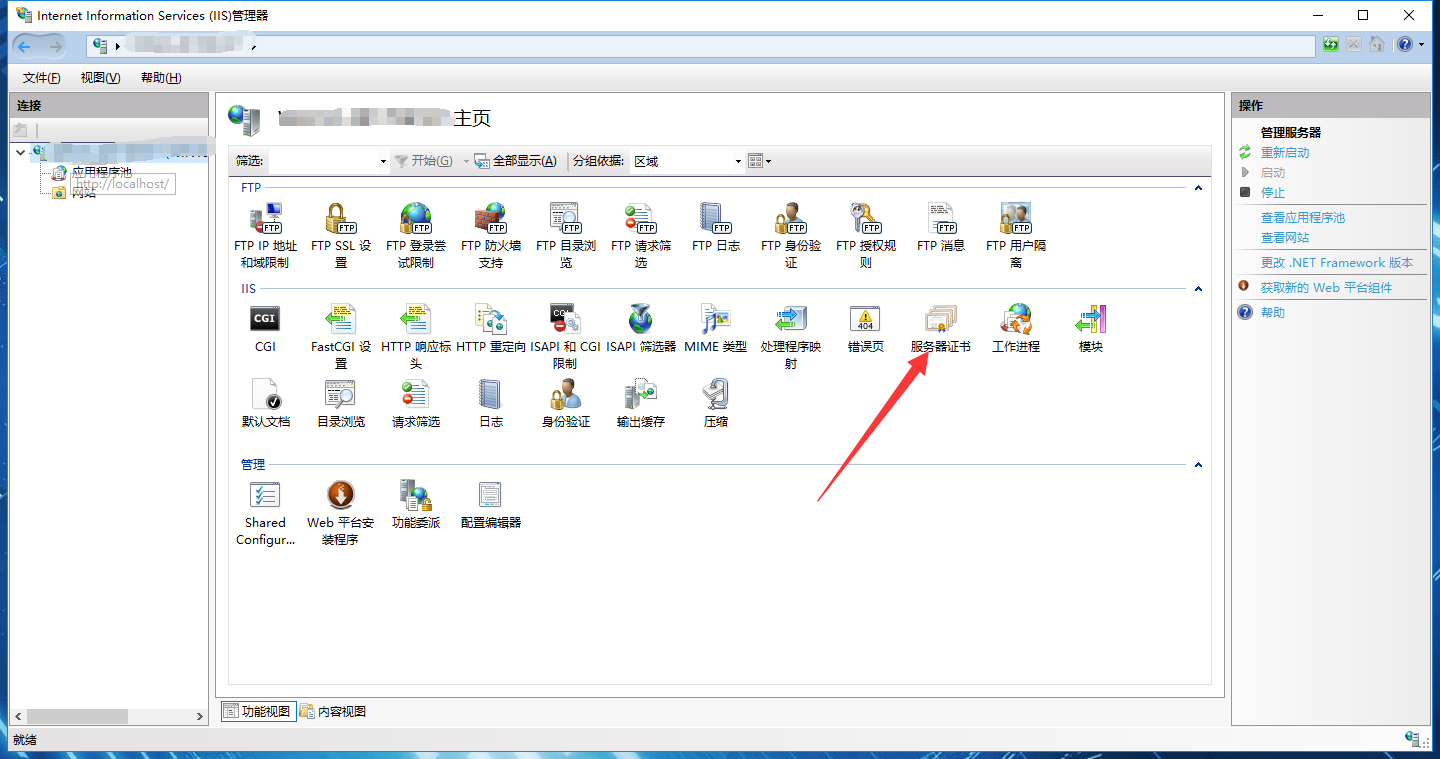This screenshot has width=1440, height=759.
Task: Click 全部显示(A) in filter toolbar
Action: [516, 161]
